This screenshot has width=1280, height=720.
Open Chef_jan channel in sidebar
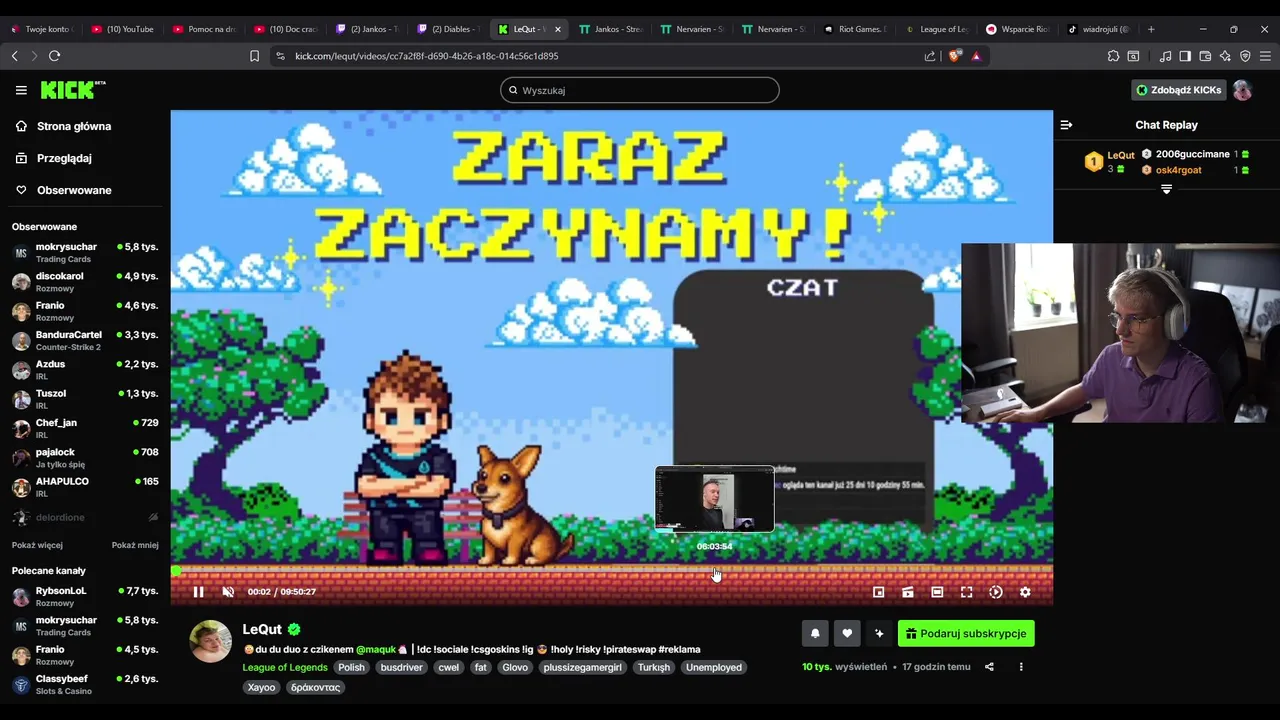coord(85,428)
